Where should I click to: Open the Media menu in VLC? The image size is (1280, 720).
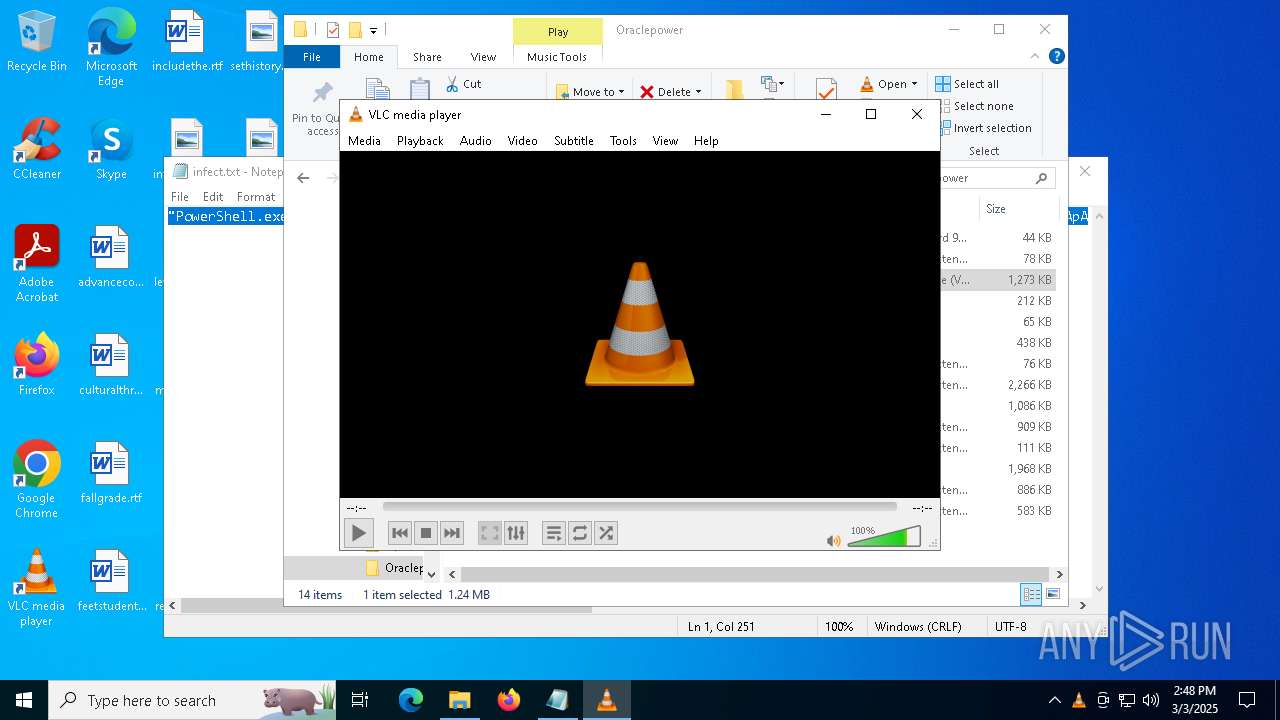click(364, 141)
